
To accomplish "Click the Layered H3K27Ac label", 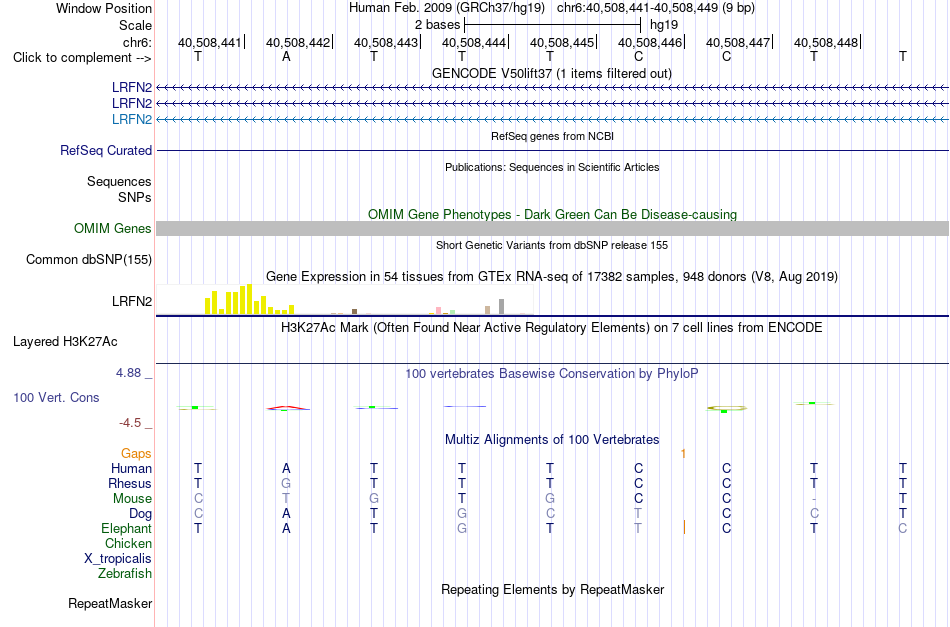I will (65, 342).
